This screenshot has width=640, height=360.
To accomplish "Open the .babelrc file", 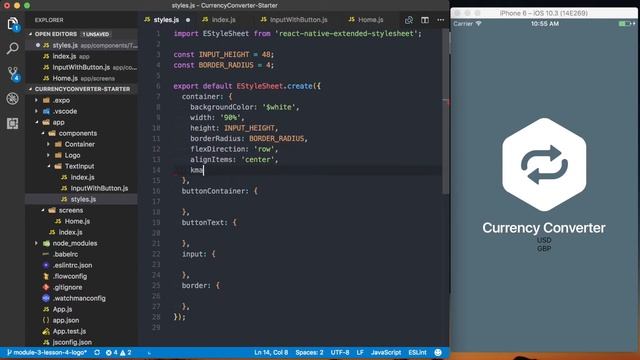I will pyautogui.click(x=82, y=254).
